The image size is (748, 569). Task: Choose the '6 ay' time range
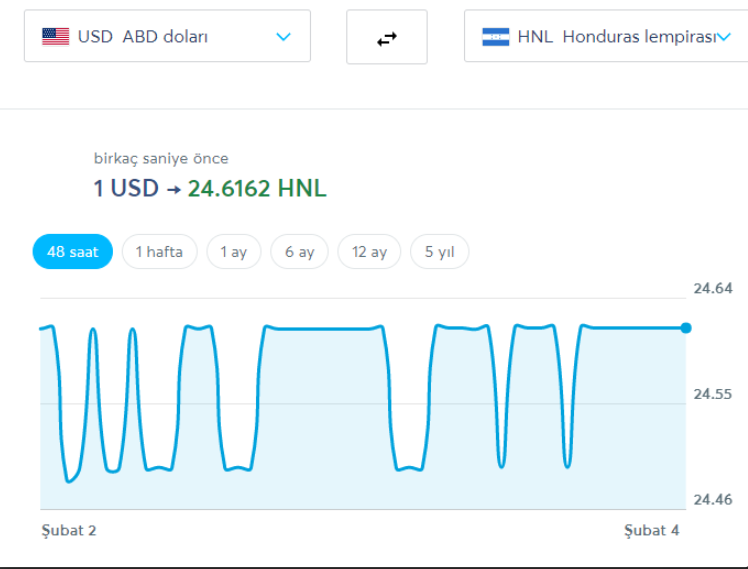pyautogui.click(x=299, y=252)
